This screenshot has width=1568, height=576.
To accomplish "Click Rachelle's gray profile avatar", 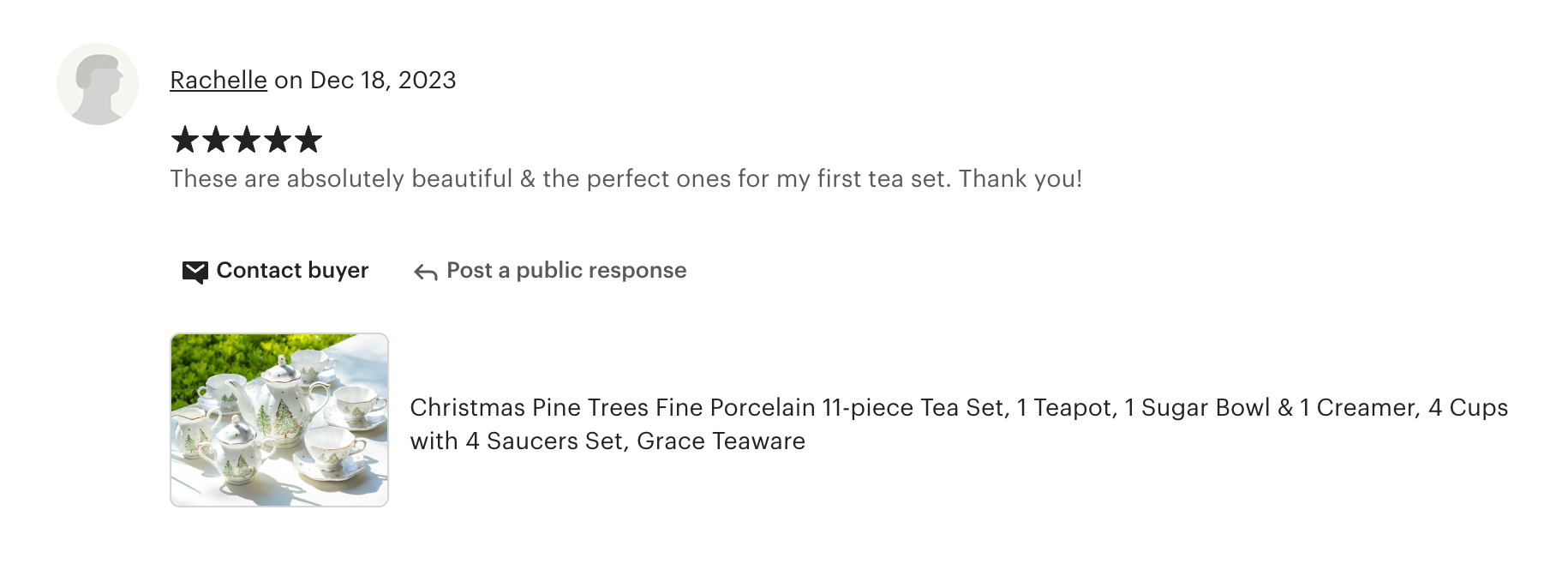I will click(x=98, y=84).
